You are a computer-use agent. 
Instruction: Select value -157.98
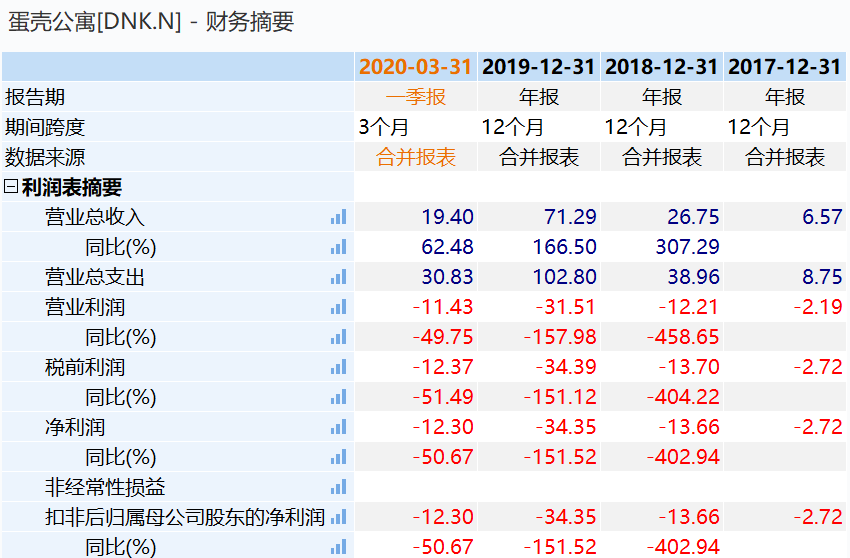click(560, 337)
